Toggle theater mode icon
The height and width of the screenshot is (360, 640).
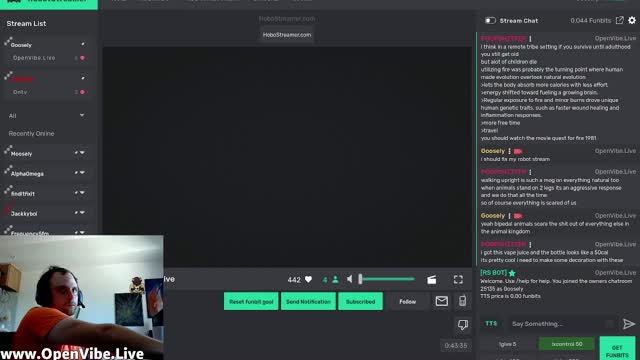click(431, 280)
